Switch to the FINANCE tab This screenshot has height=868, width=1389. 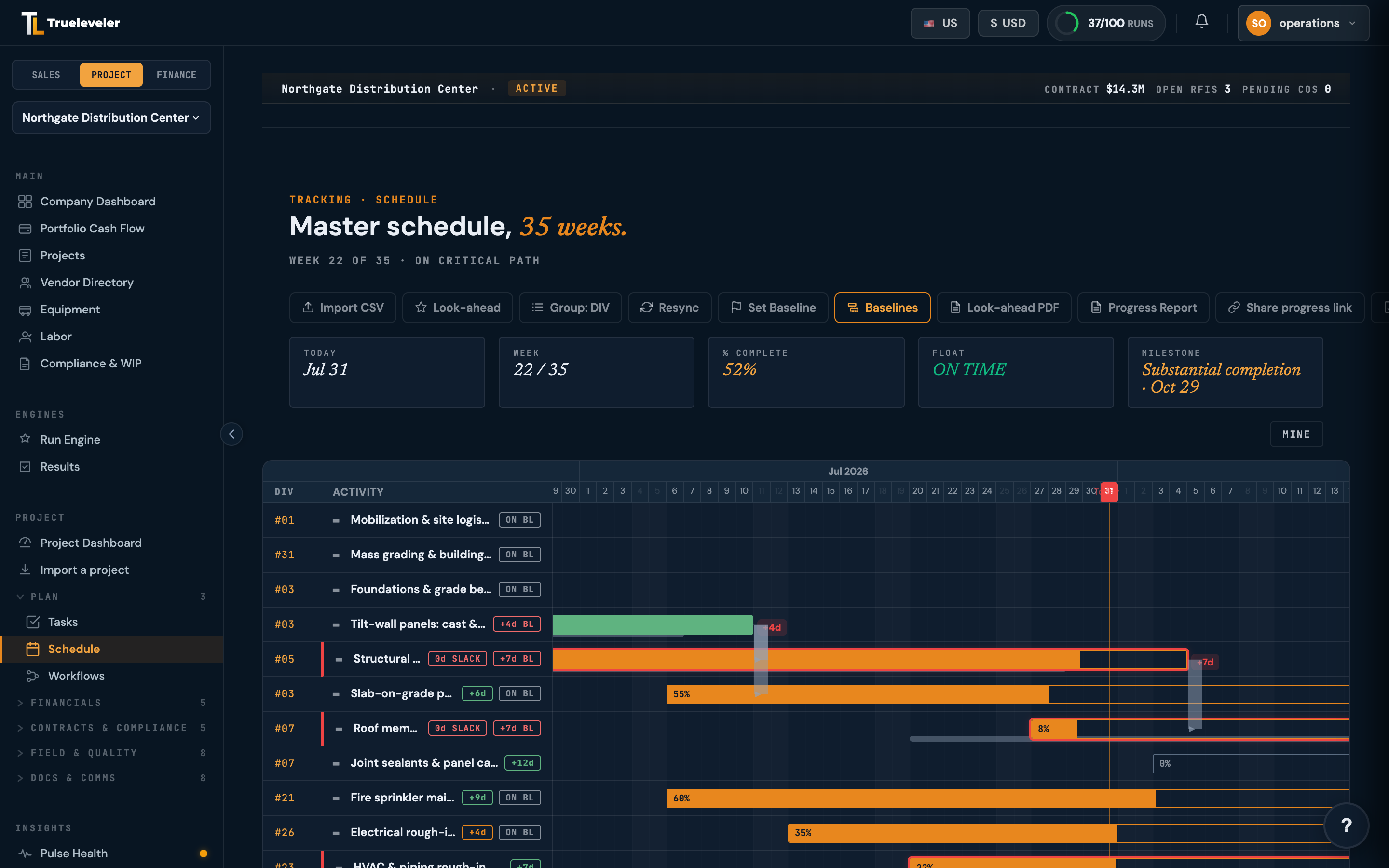[176, 75]
